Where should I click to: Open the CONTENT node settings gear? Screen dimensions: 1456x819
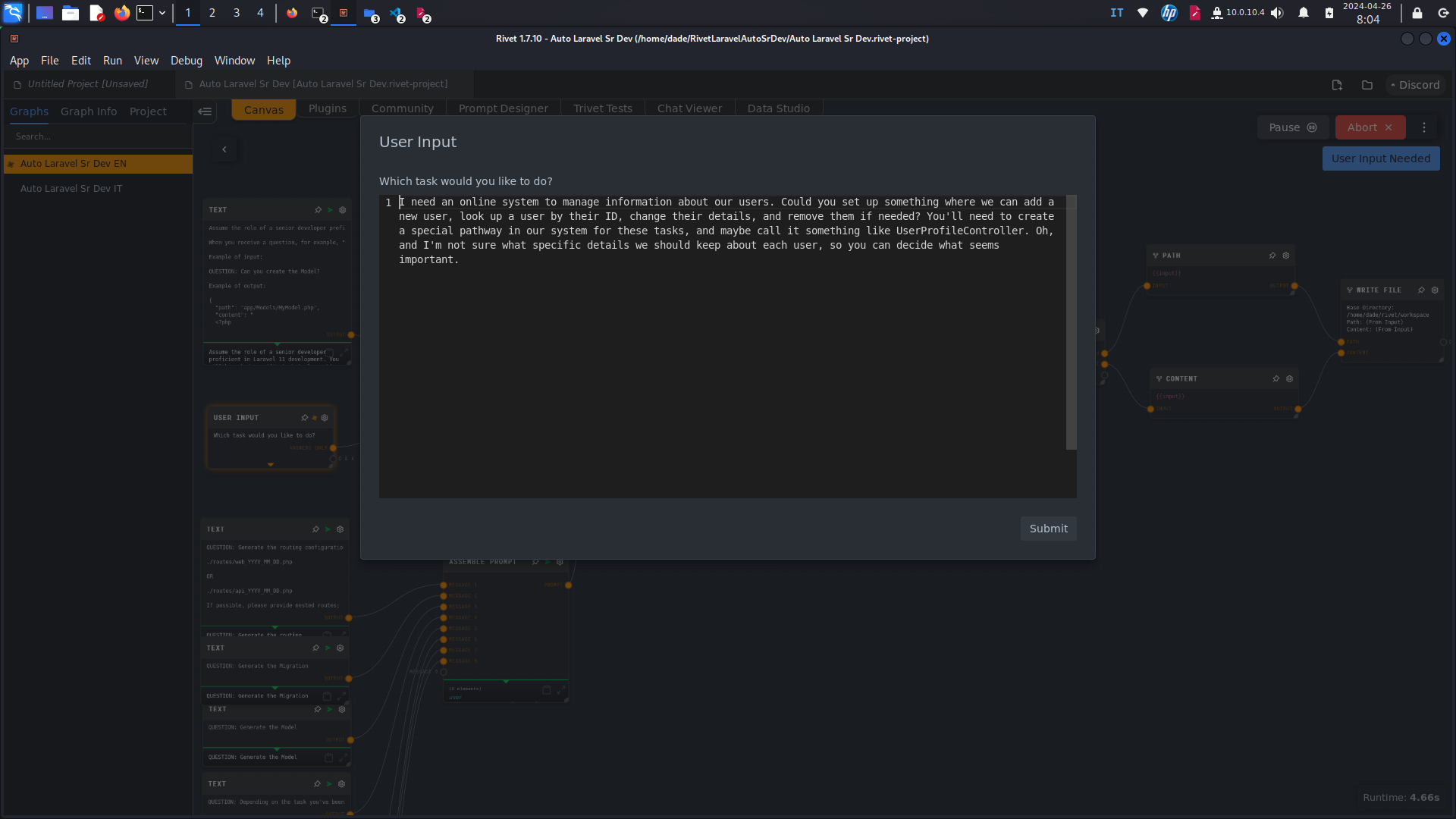(1289, 379)
